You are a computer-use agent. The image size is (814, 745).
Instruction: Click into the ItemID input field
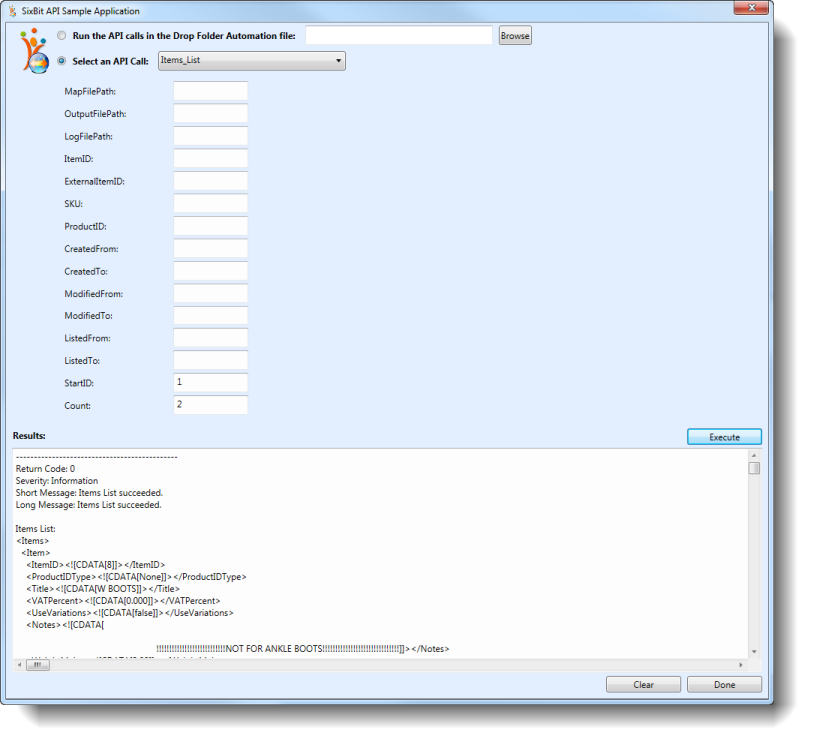[210, 158]
